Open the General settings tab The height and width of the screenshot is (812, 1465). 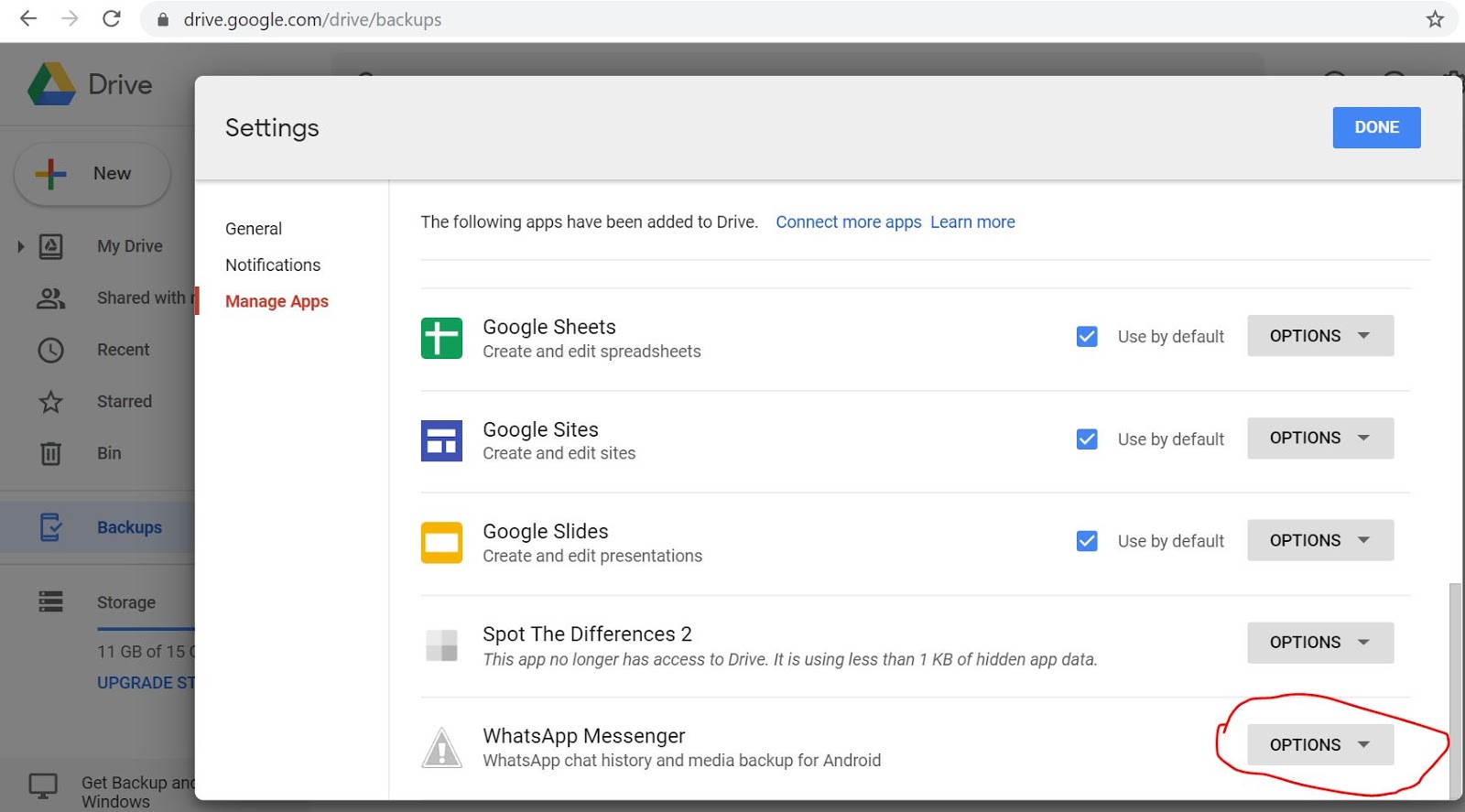tap(254, 229)
